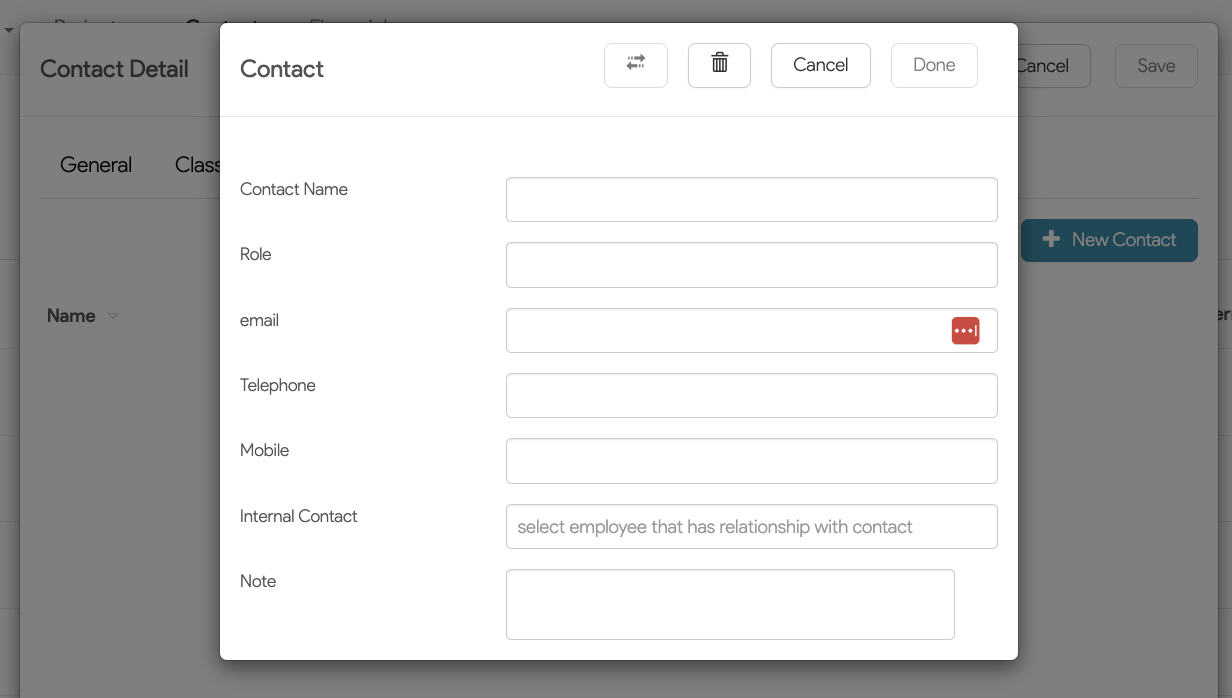
Task: Click the plus icon on New Contact
Action: (x=1051, y=240)
